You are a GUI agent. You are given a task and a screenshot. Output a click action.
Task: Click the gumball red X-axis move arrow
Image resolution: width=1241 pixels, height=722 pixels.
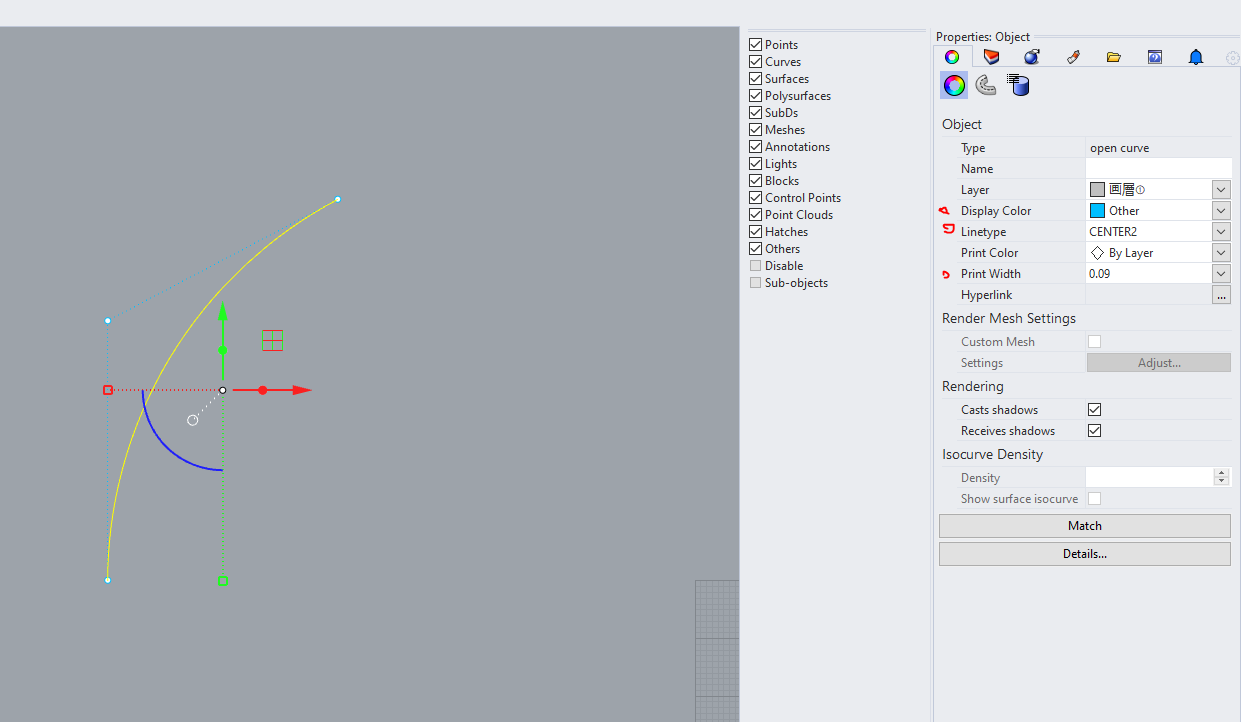click(302, 390)
